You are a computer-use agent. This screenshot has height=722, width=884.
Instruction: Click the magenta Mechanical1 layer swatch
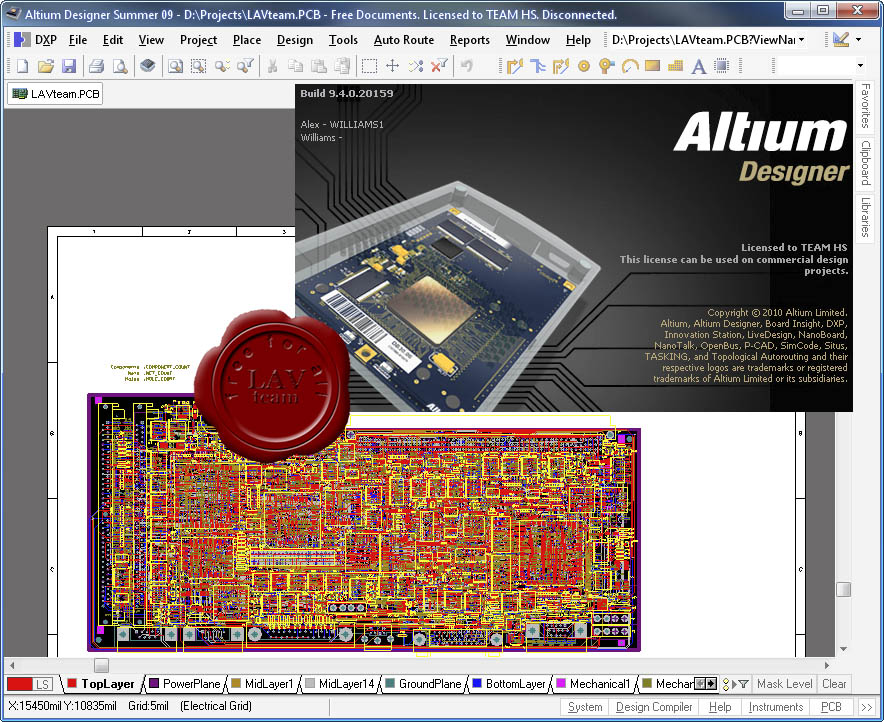(x=561, y=684)
